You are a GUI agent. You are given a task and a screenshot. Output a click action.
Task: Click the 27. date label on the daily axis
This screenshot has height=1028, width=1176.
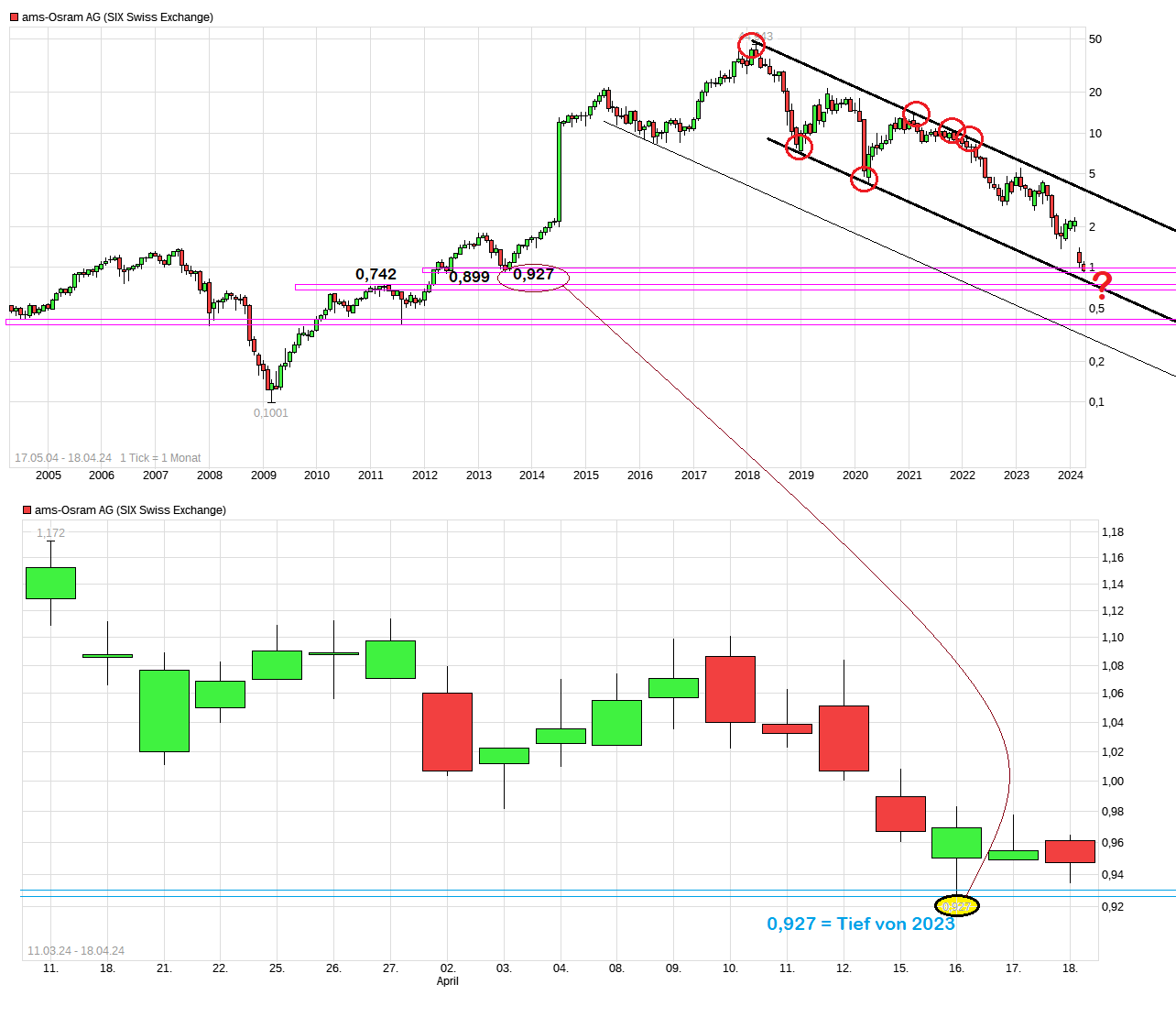390,968
